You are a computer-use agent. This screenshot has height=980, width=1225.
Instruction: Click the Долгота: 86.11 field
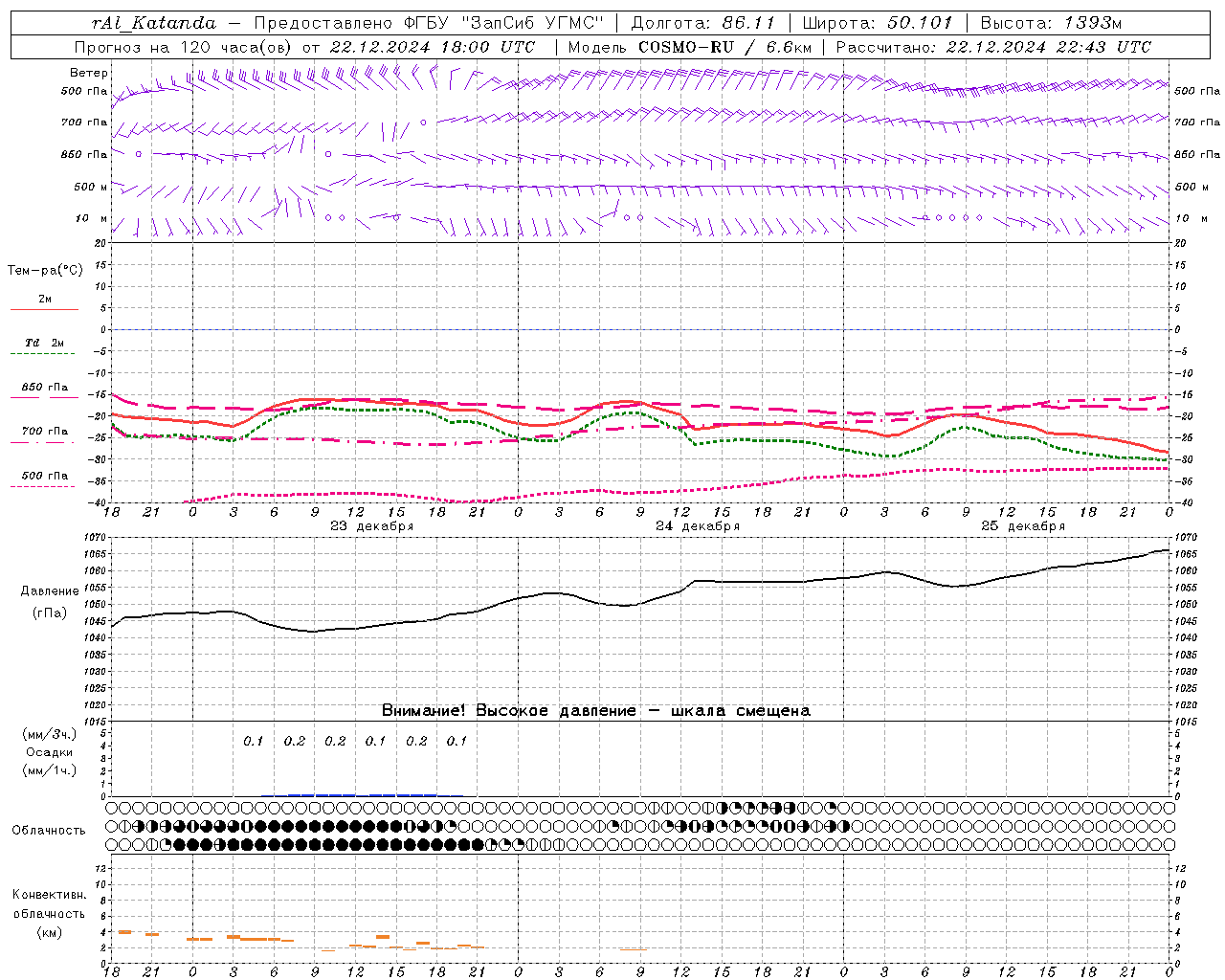(702, 23)
